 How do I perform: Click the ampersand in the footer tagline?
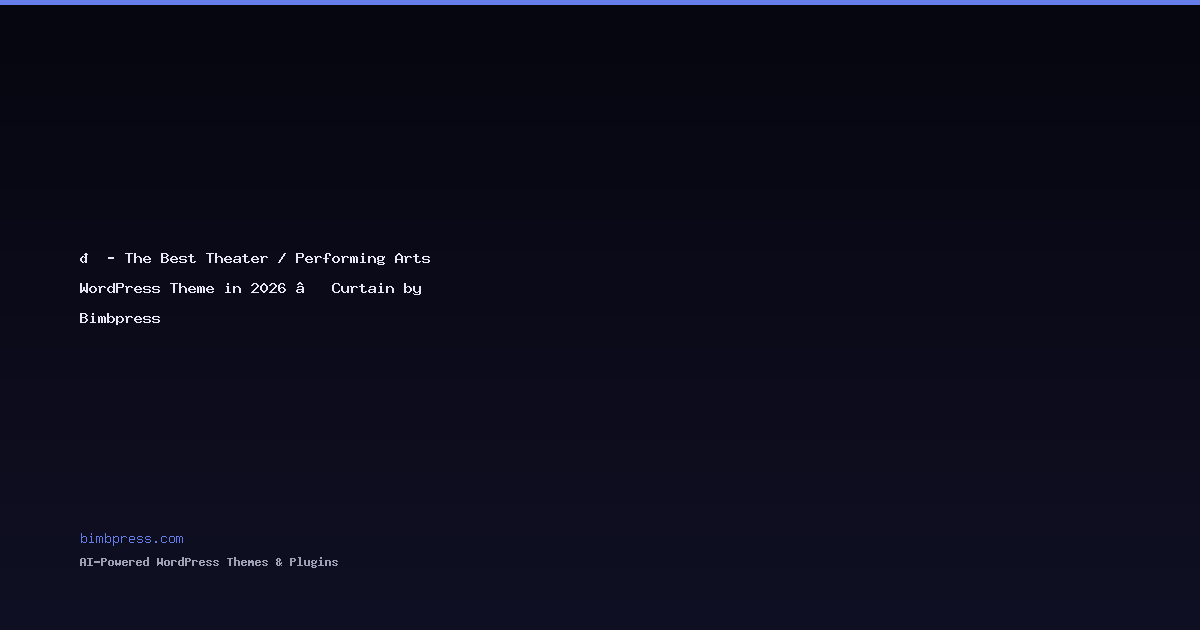click(x=279, y=562)
